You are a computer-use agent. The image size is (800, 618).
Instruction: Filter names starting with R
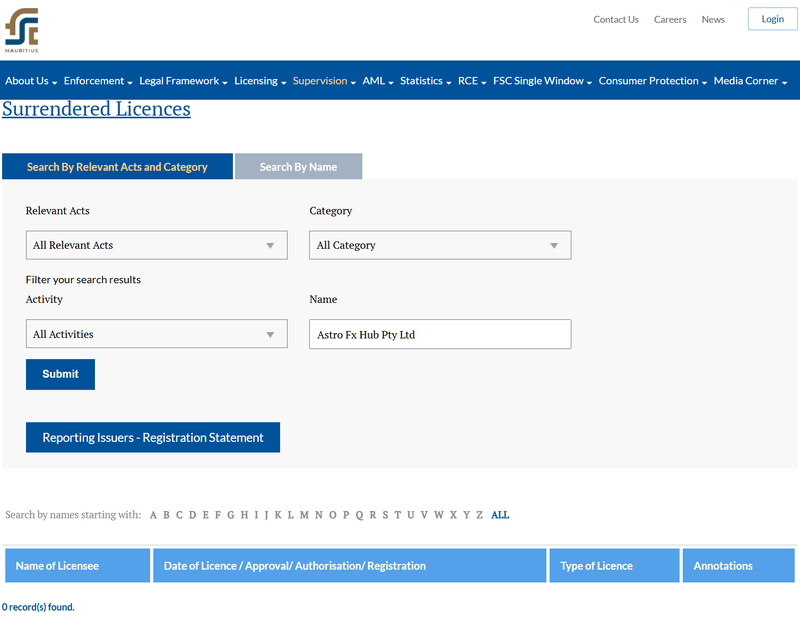[x=373, y=515]
